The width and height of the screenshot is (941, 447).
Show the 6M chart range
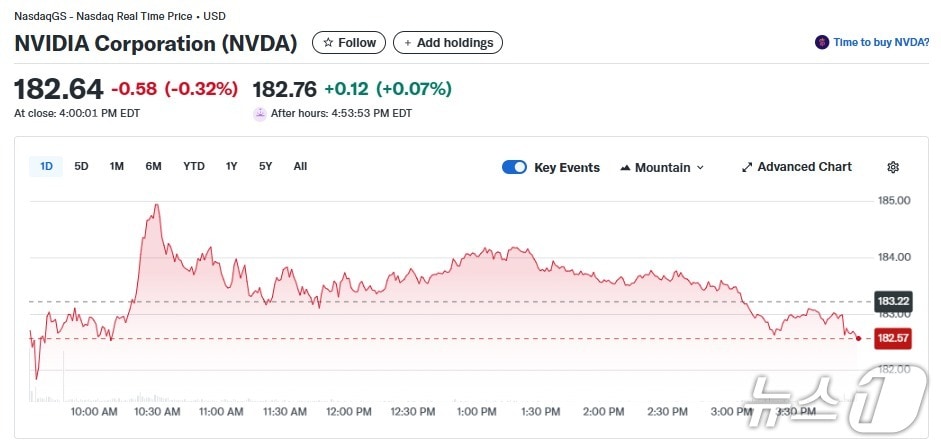(x=153, y=166)
